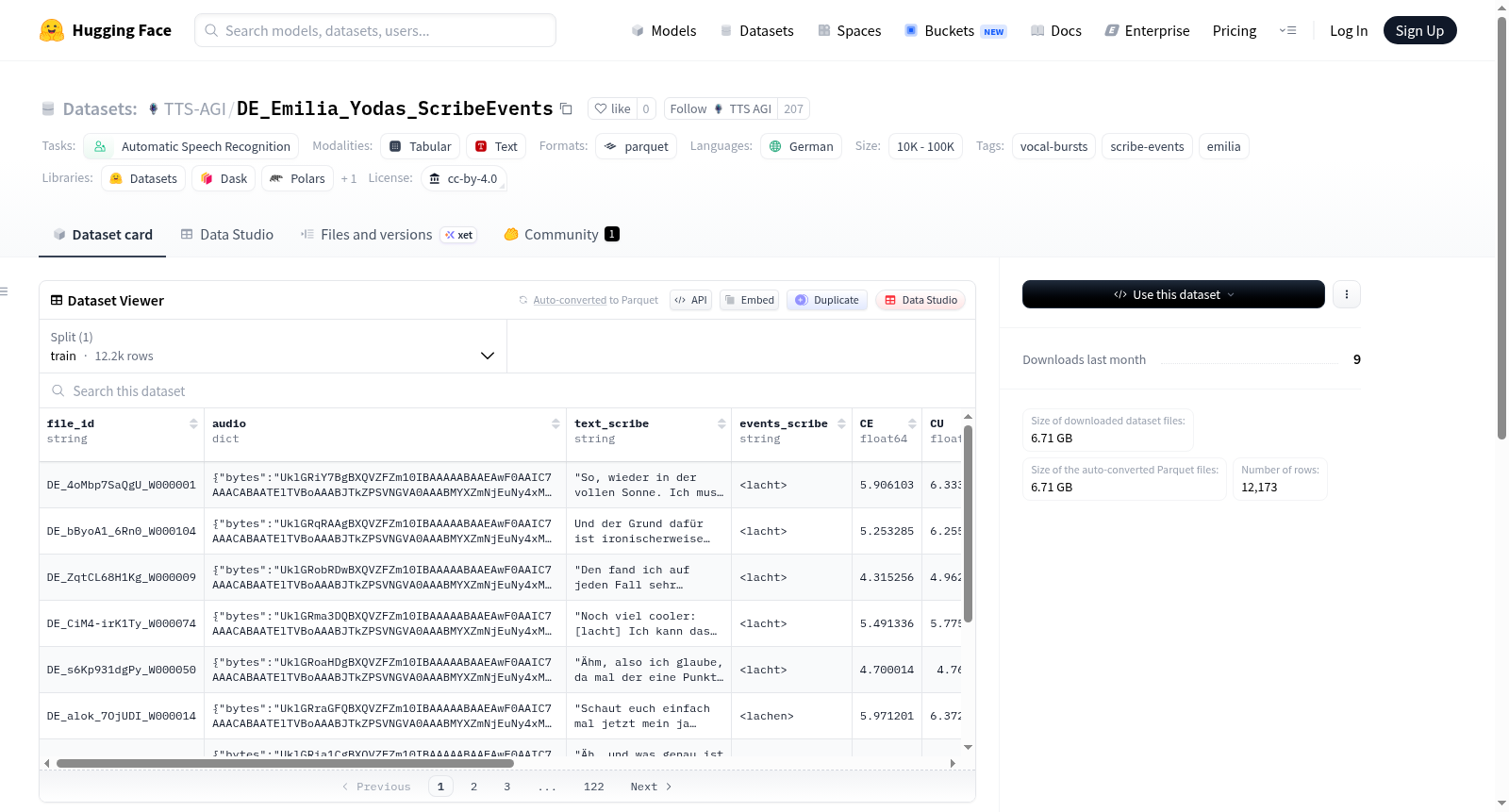Open the TTS-AGI organization link

194,108
